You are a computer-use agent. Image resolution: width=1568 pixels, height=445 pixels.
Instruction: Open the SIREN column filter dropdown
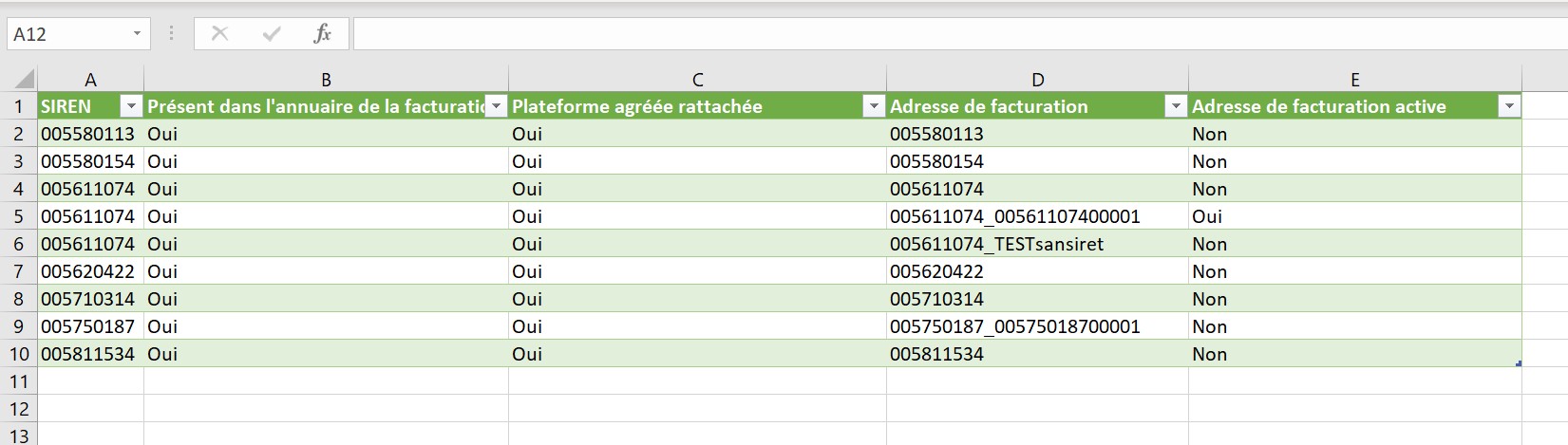point(132,106)
